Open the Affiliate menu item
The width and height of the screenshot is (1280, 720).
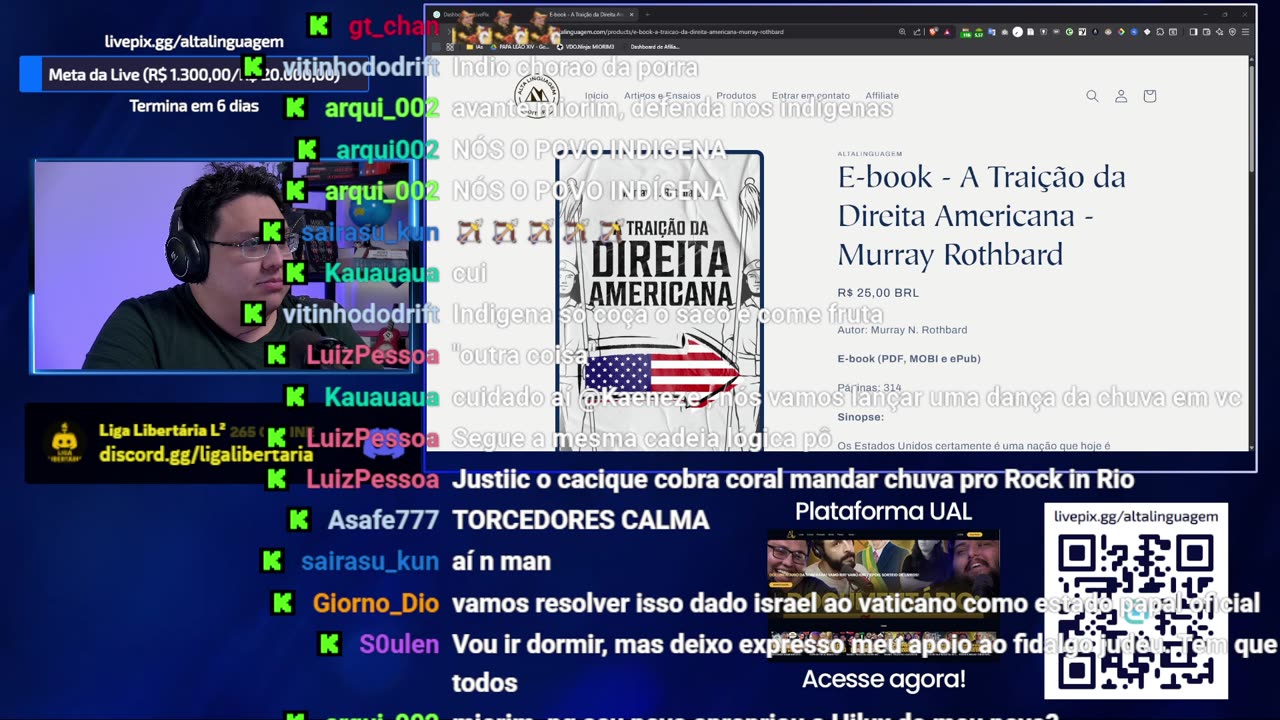coord(882,96)
